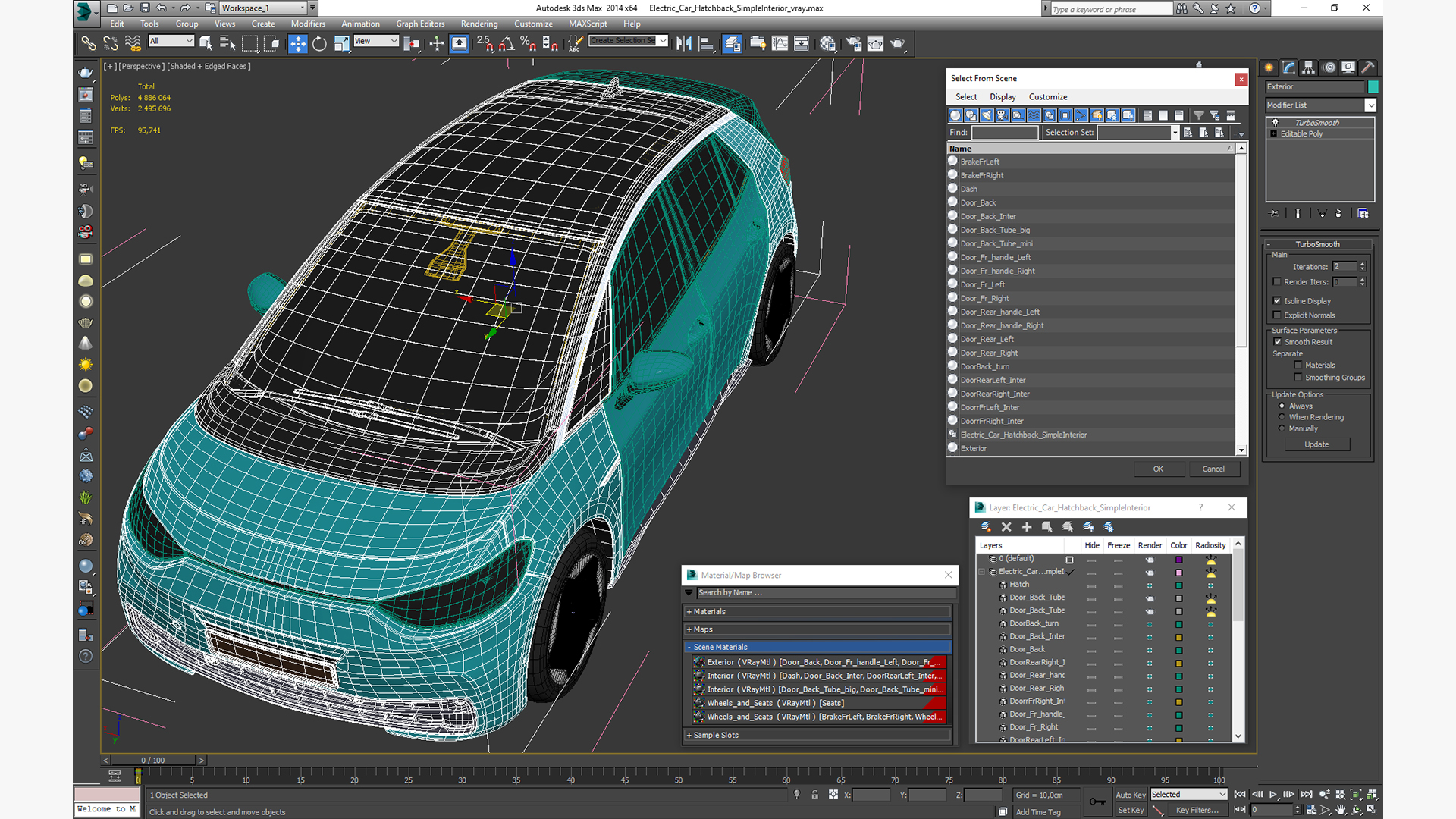Open Select by Name tool in main toolbar
Viewport: 1456px width, 819px height.
[x=227, y=43]
